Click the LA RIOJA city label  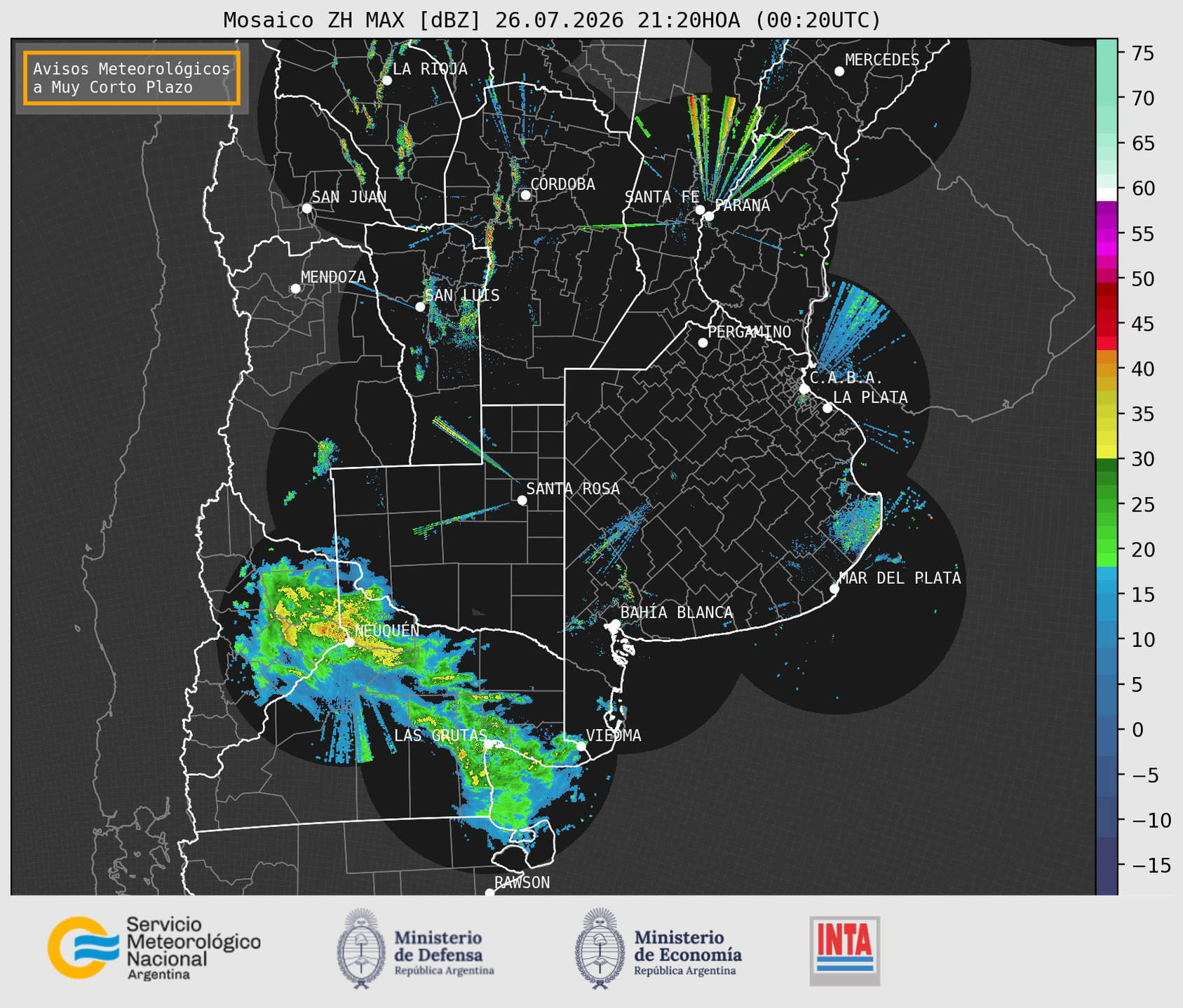(430, 69)
